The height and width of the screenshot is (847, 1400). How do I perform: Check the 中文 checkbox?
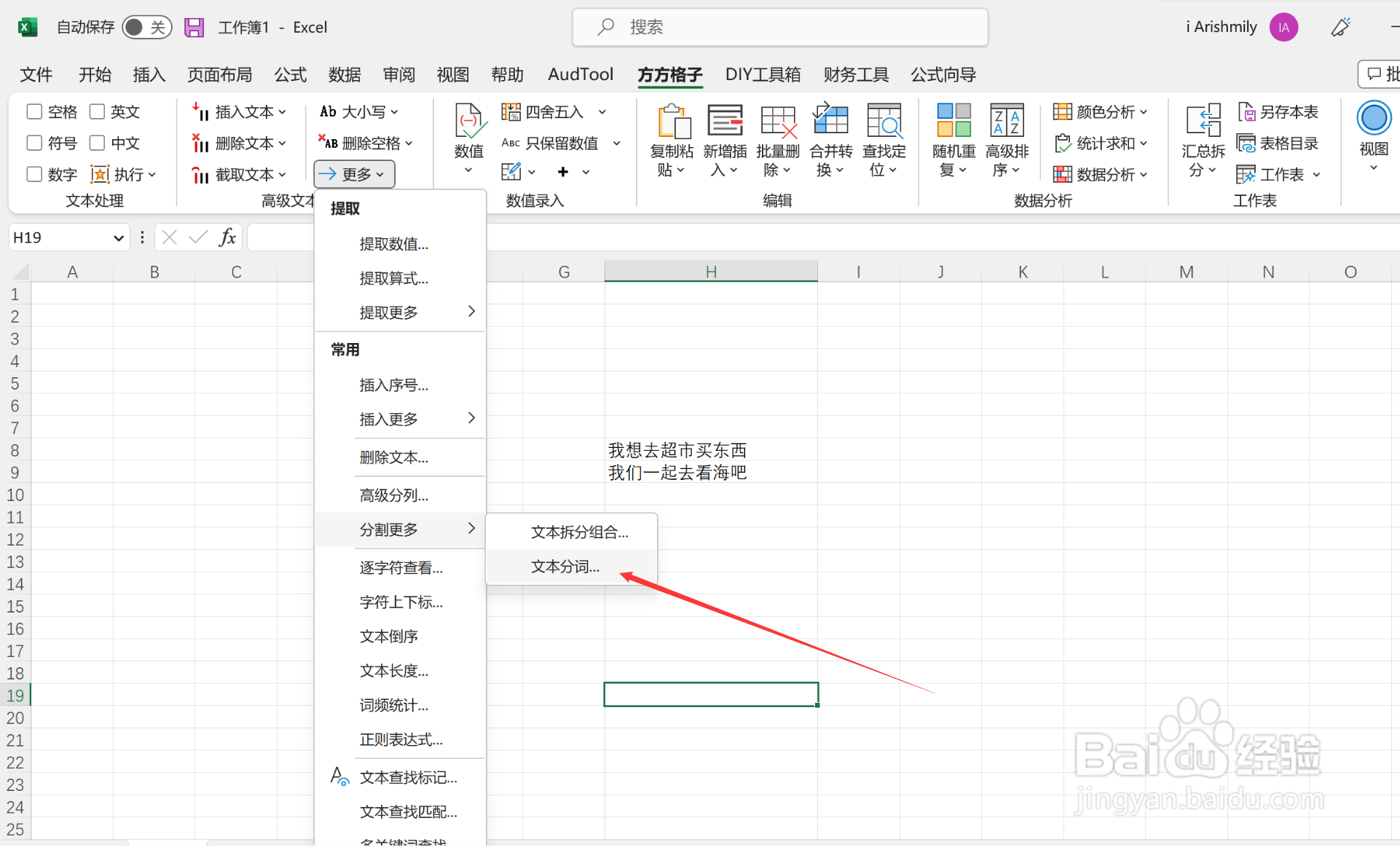point(97,143)
